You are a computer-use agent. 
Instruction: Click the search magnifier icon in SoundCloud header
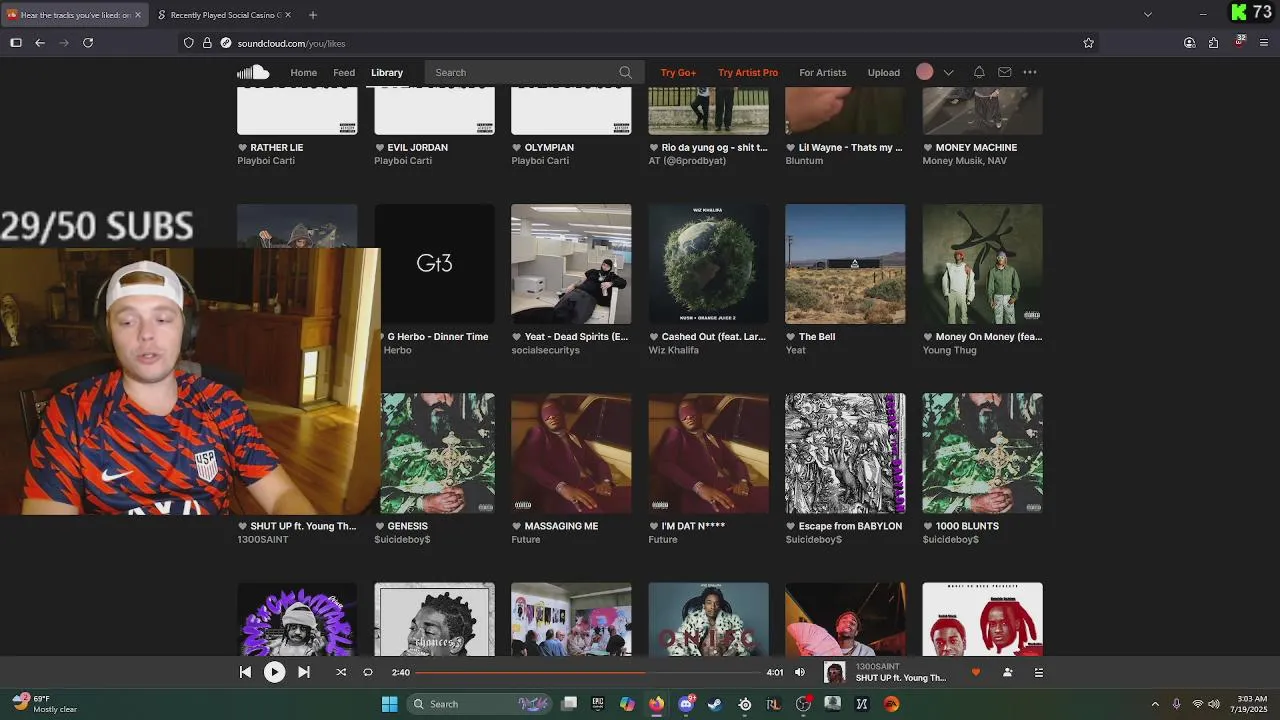pyautogui.click(x=625, y=72)
